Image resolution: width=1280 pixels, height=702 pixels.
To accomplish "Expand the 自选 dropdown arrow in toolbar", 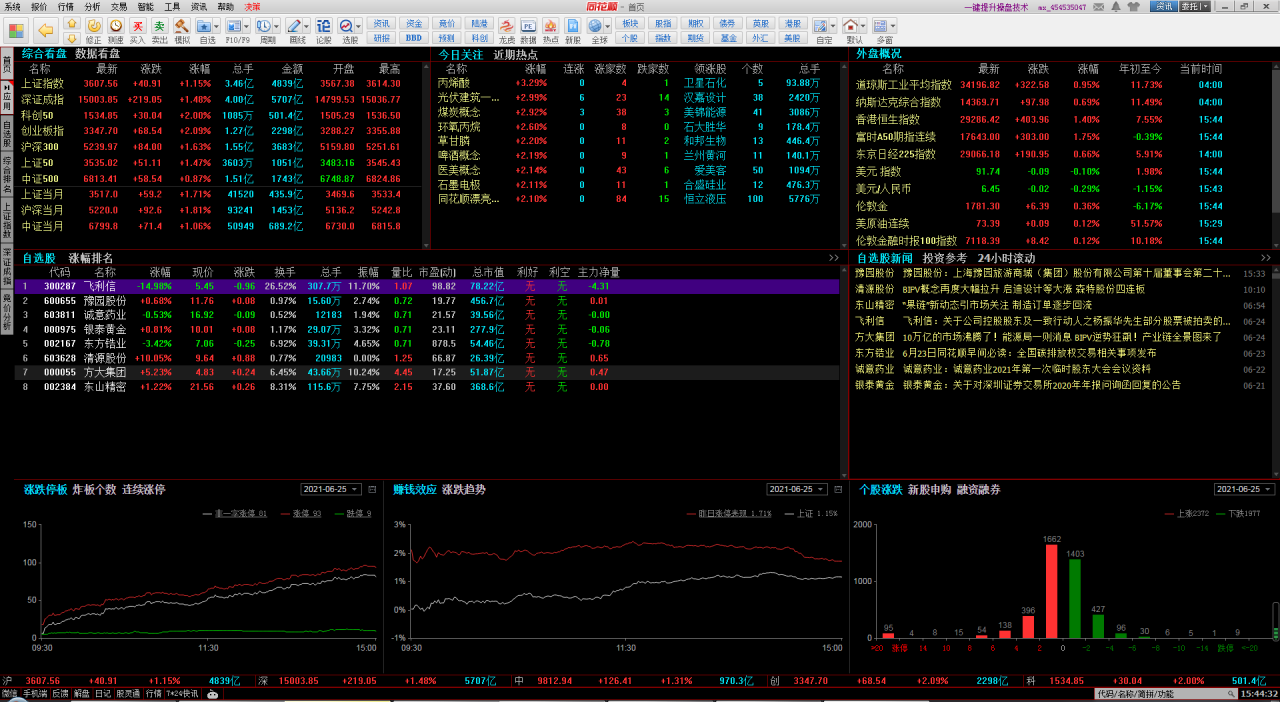I will (x=218, y=26).
